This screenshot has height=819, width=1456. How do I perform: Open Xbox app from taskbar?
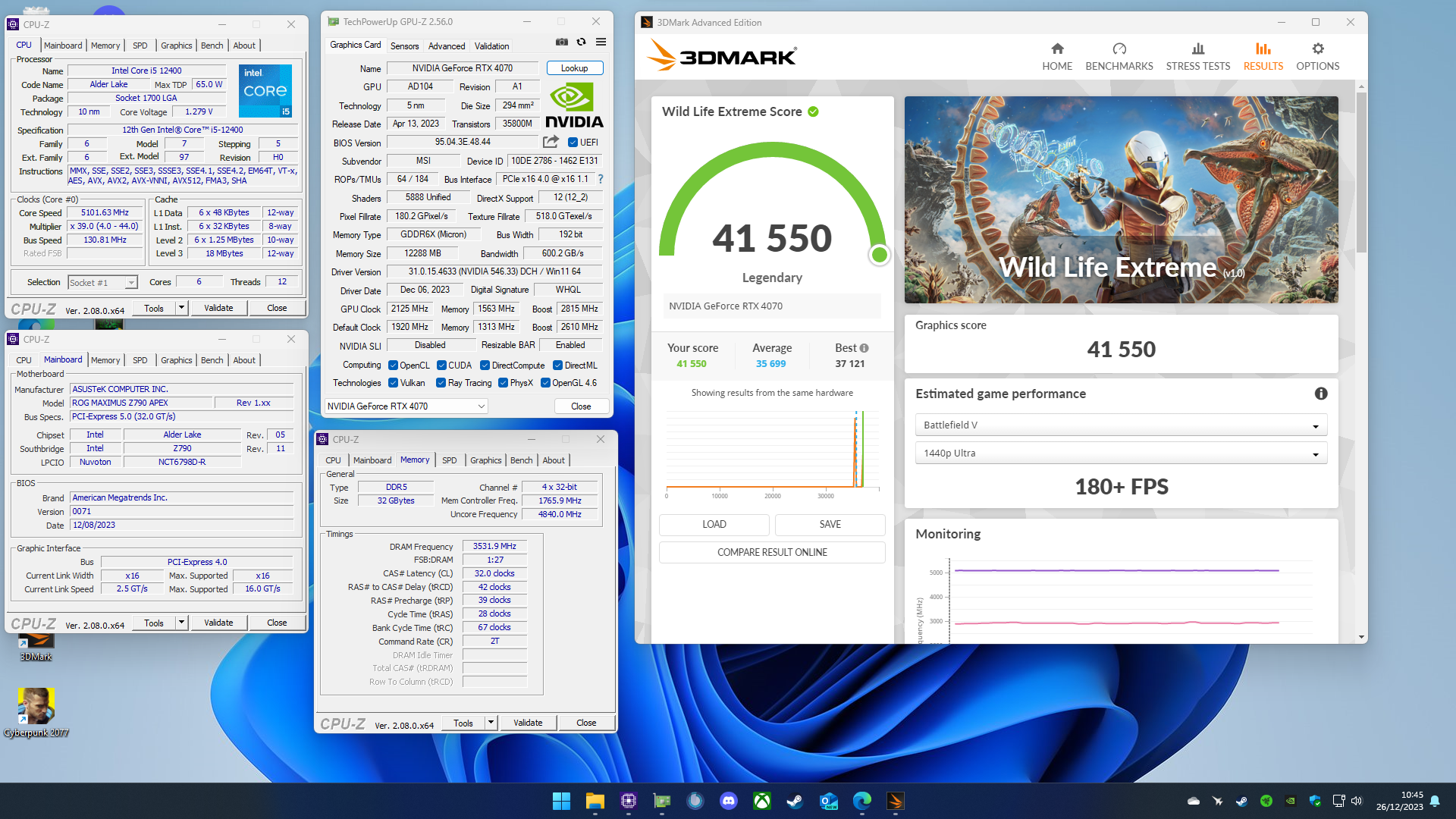click(762, 801)
